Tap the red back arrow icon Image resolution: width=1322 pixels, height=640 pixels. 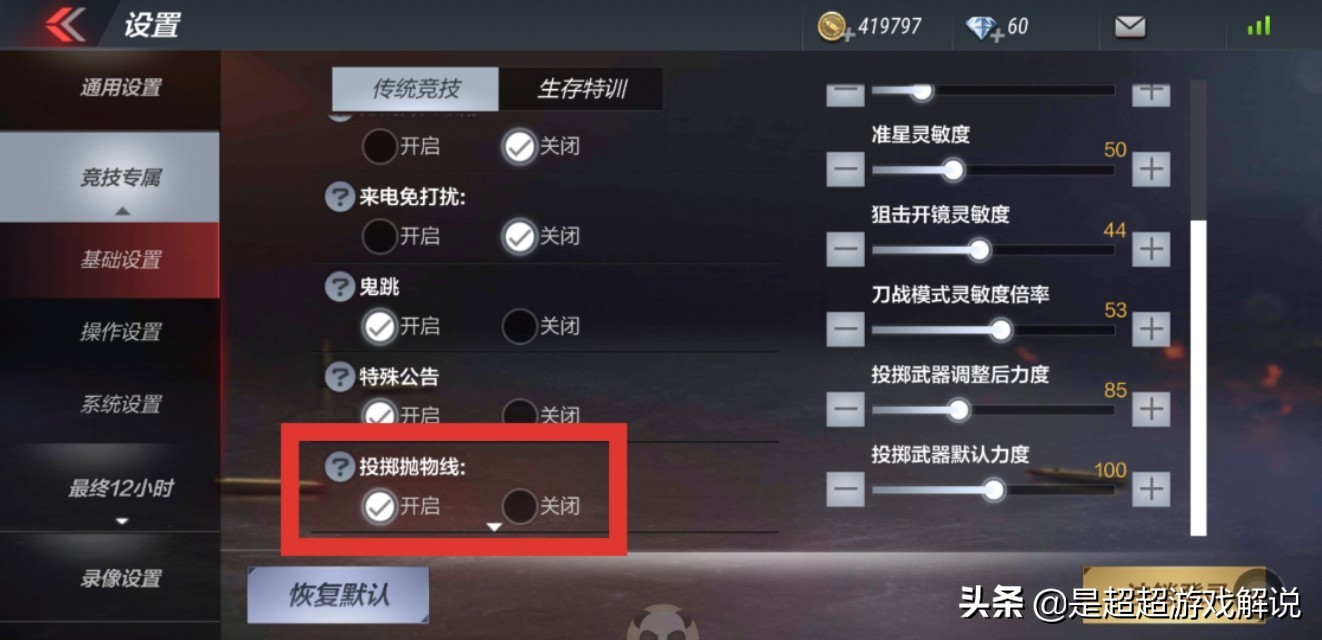point(64,24)
